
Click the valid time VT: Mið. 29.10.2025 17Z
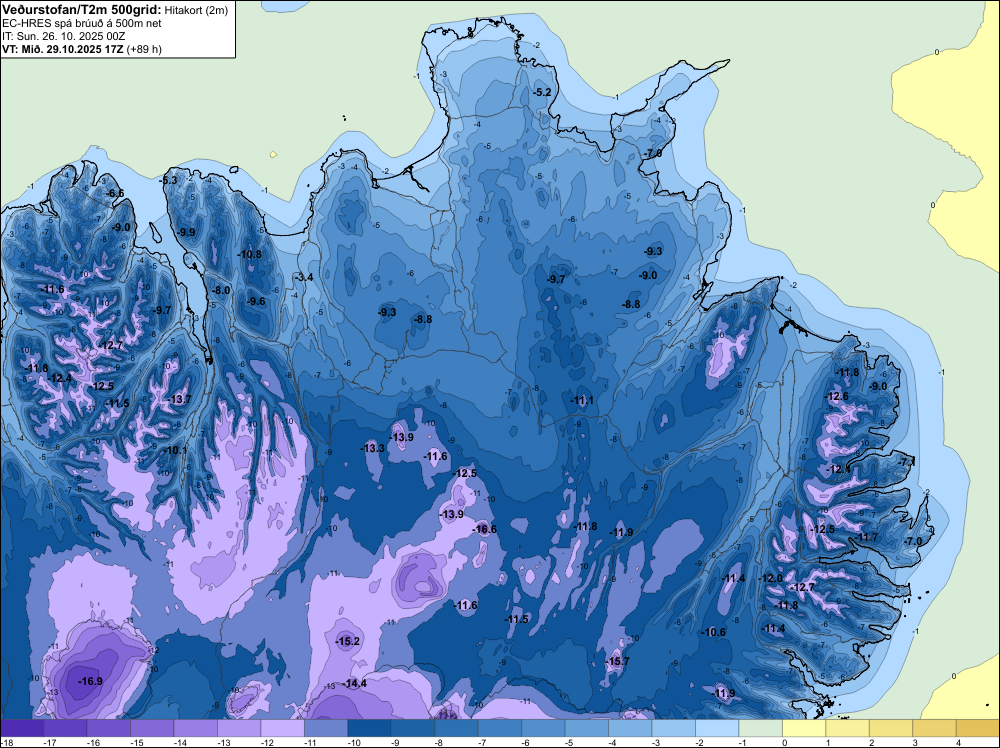(x=63, y=49)
